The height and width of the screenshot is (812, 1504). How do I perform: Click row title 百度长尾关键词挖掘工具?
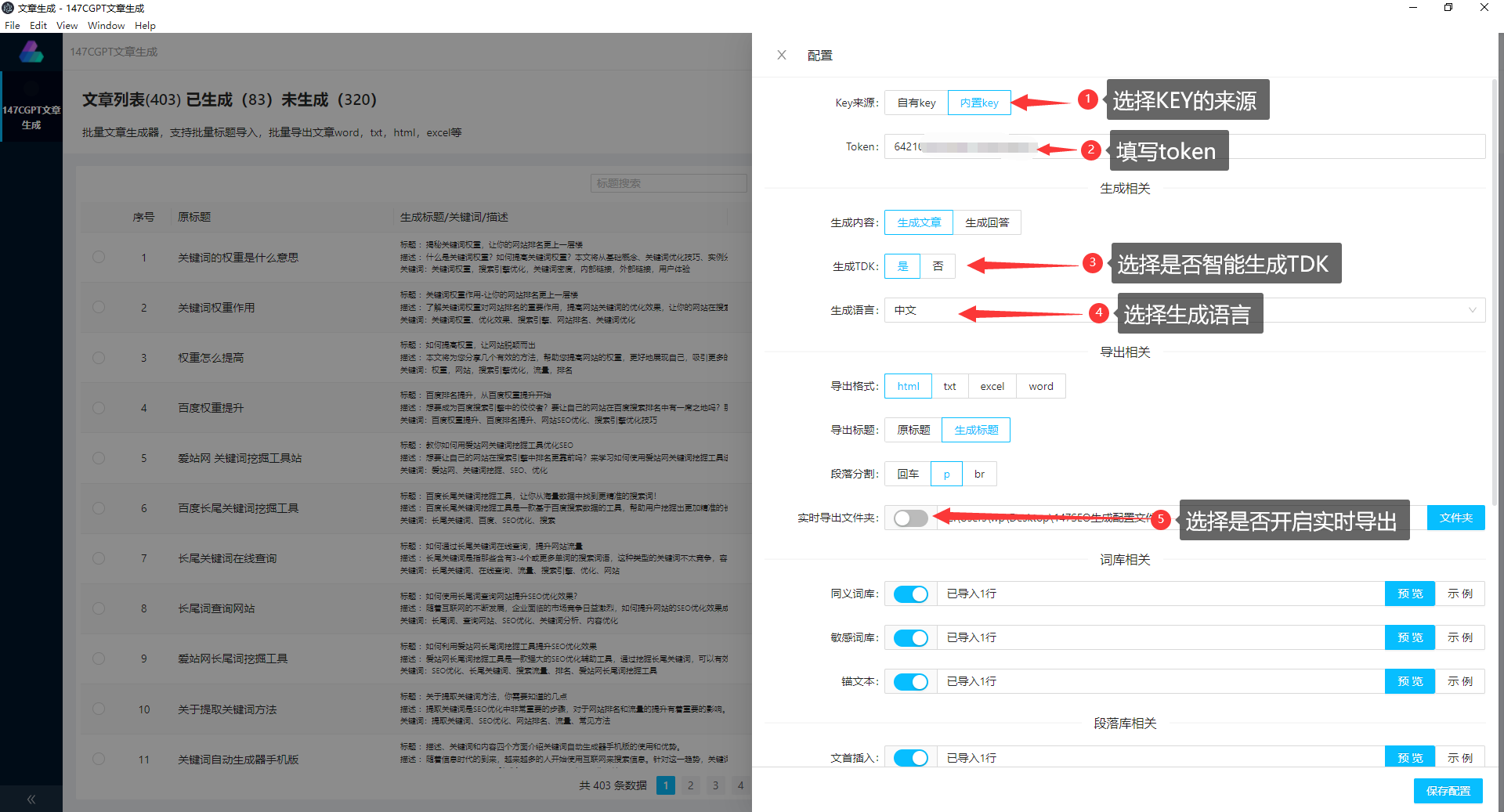coord(238,508)
